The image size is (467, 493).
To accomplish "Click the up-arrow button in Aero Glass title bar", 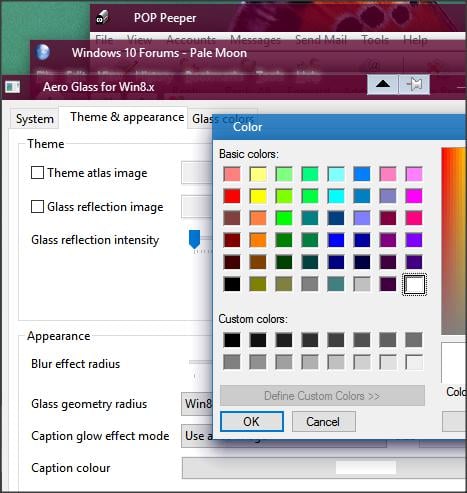I will 383,85.
